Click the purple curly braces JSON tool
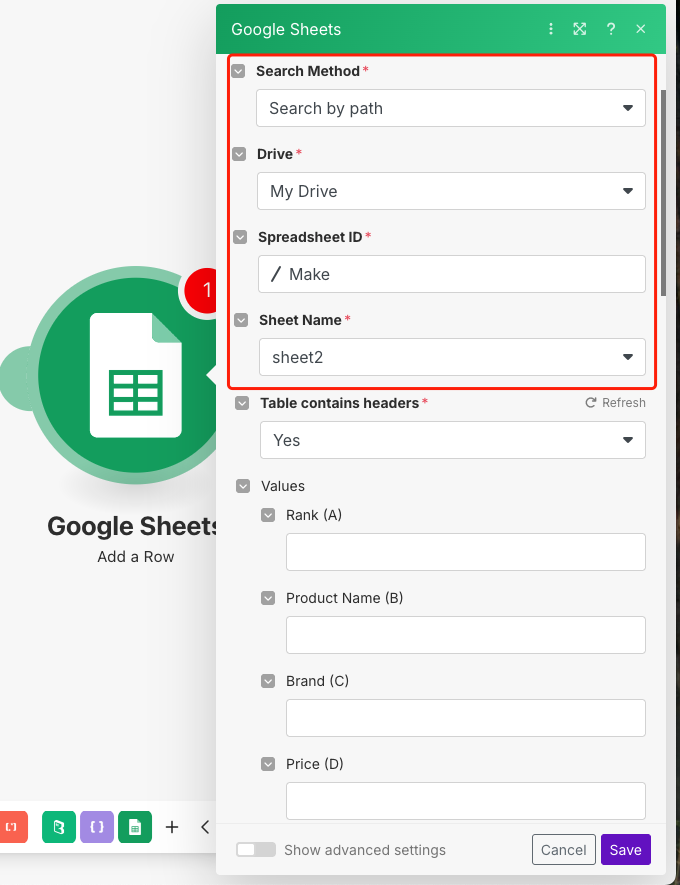The width and height of the screenshot is (680, 885). (x=97, y=827)
